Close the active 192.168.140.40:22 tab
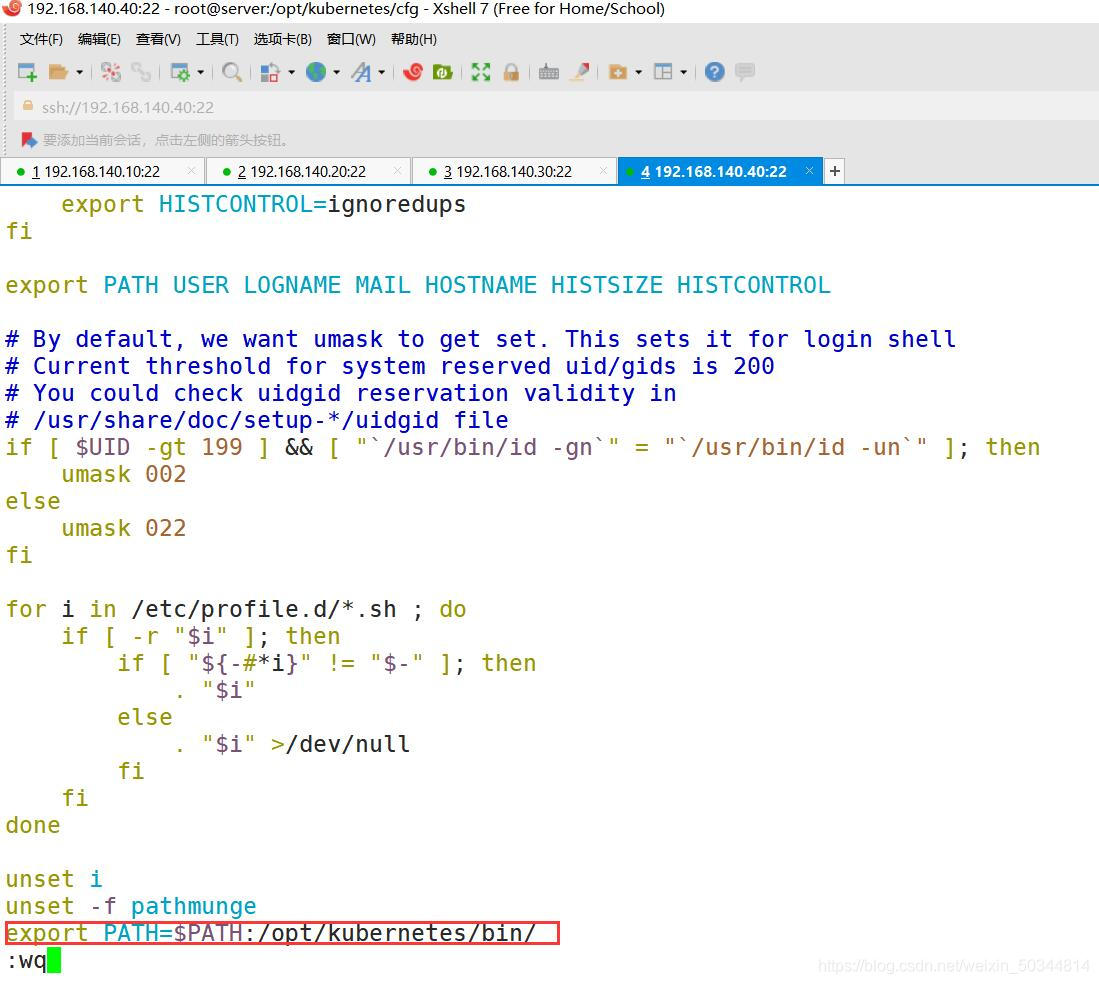The width and height of the screenshot is (1099, 984). 810,171
